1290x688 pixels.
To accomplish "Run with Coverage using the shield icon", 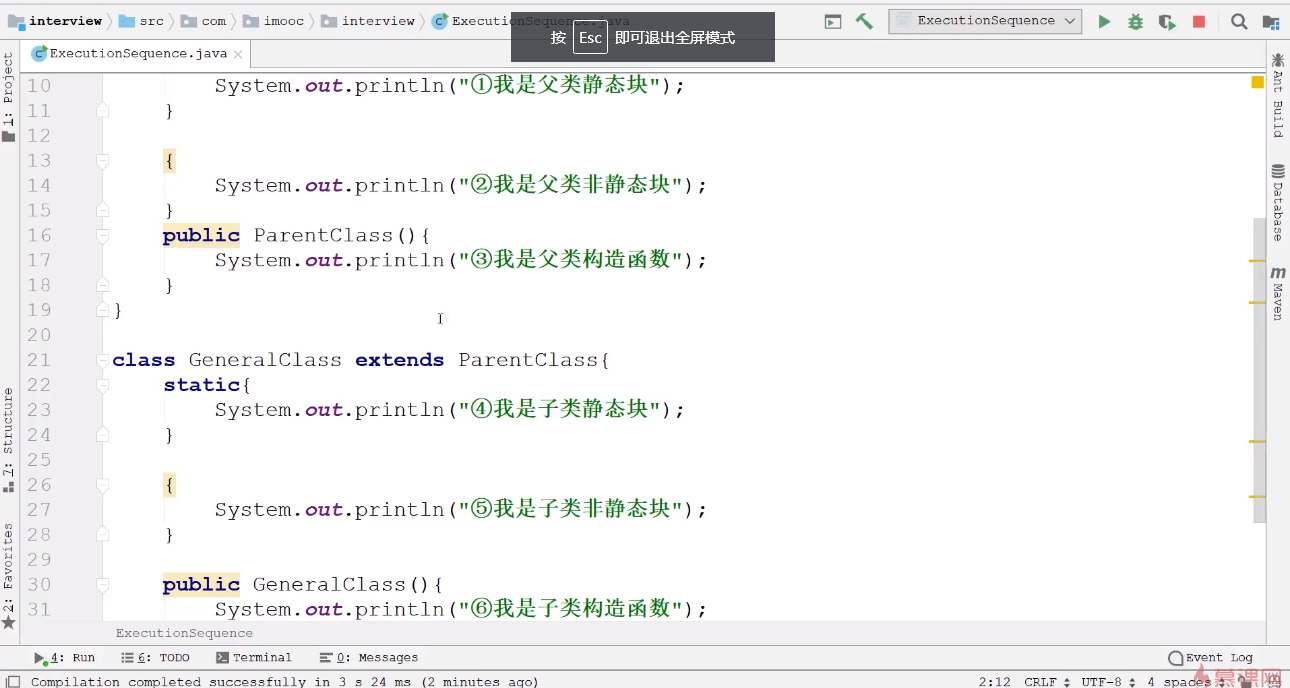I will tap(1166, 21).
